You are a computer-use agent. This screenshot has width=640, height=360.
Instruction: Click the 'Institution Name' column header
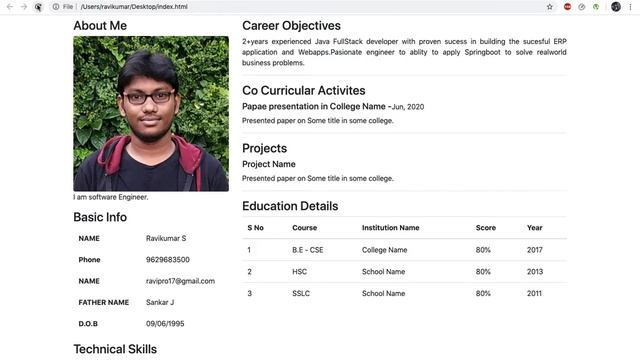(x=391, y=228)
